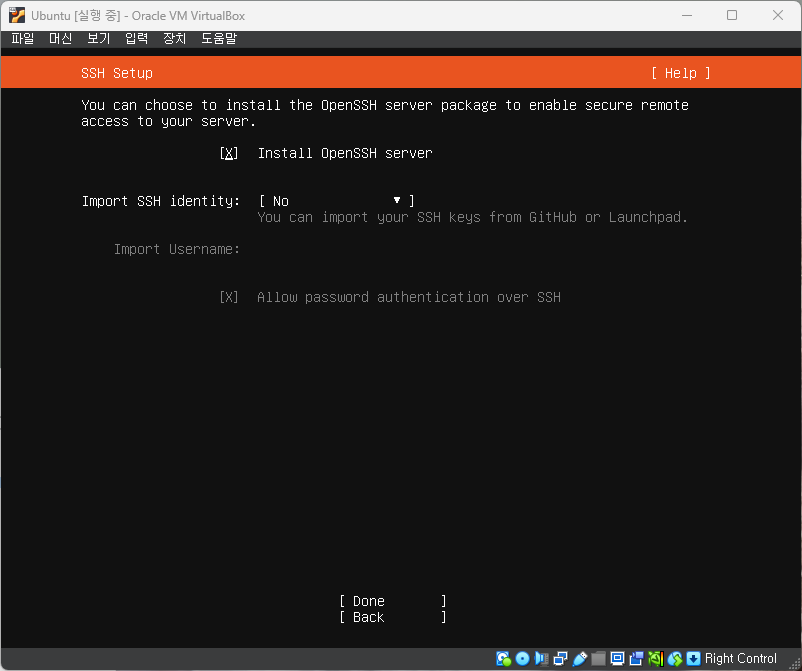802x671 pixels.
Task: Click the keyboard capture arrow icon
Action: pyautogui.click(x=693, y=659)
